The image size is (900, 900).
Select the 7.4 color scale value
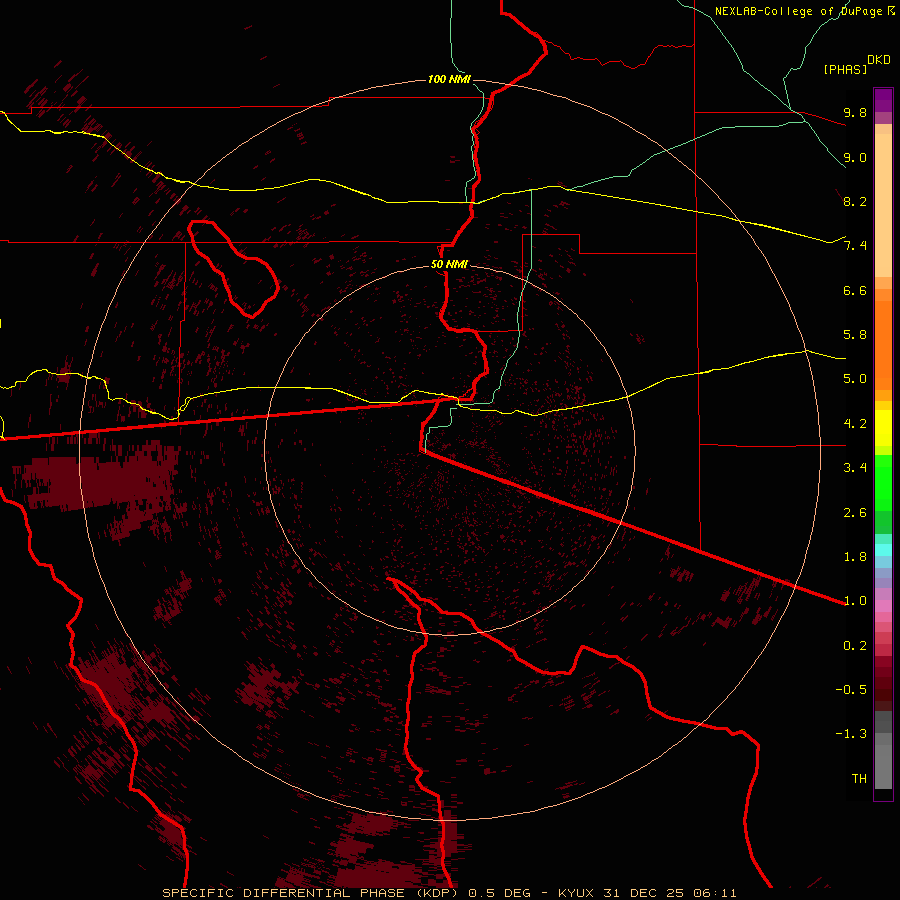tap(855, 246)
